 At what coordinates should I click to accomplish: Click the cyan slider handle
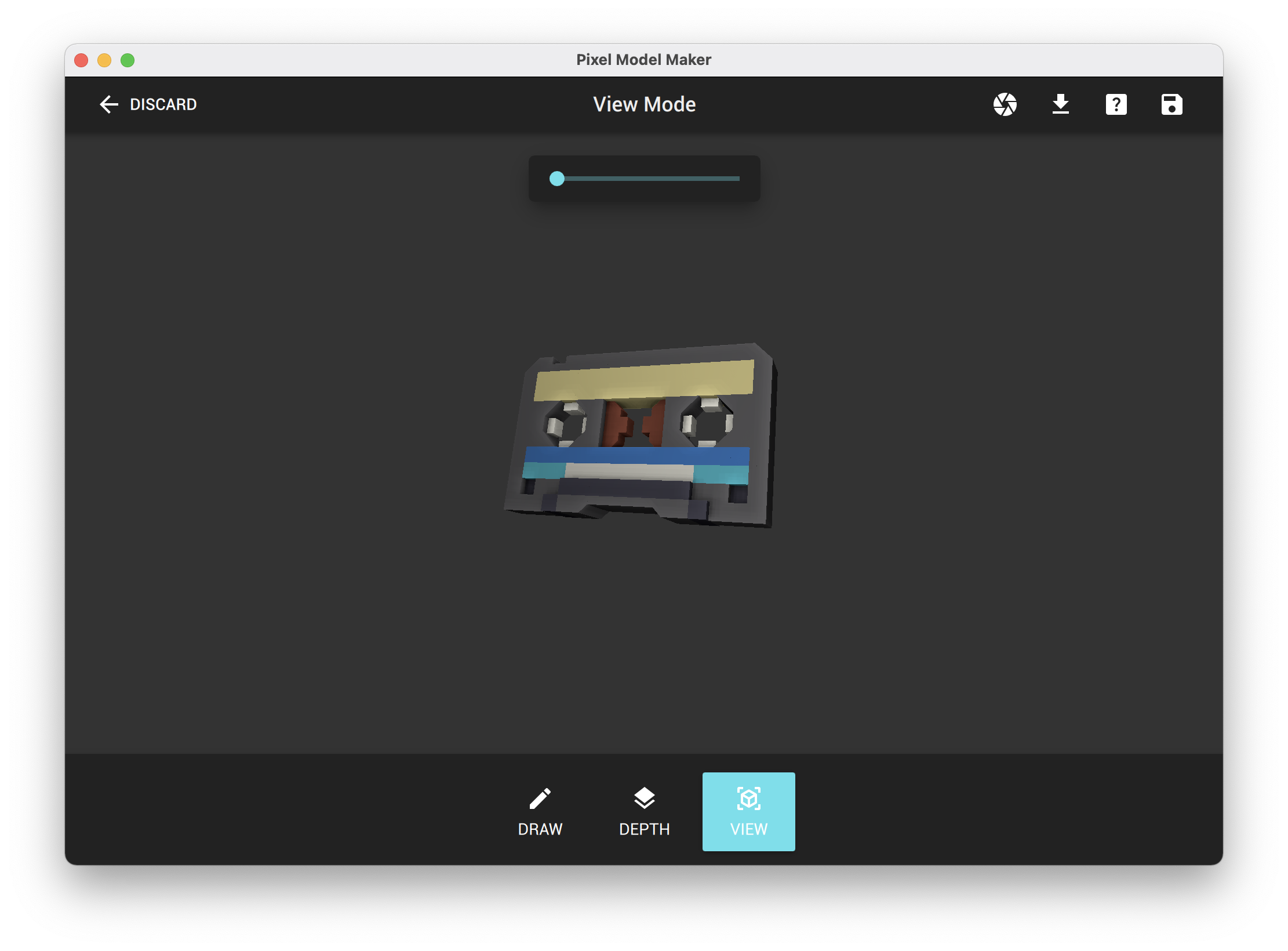[557, 179]
